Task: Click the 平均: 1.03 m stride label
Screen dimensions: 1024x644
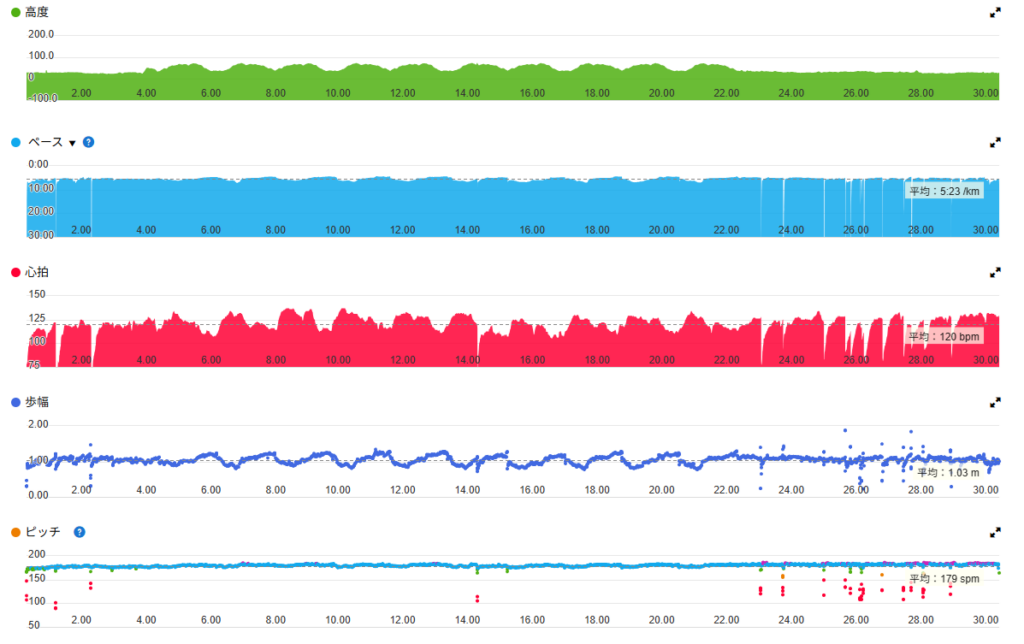Action: click(945, 472)
